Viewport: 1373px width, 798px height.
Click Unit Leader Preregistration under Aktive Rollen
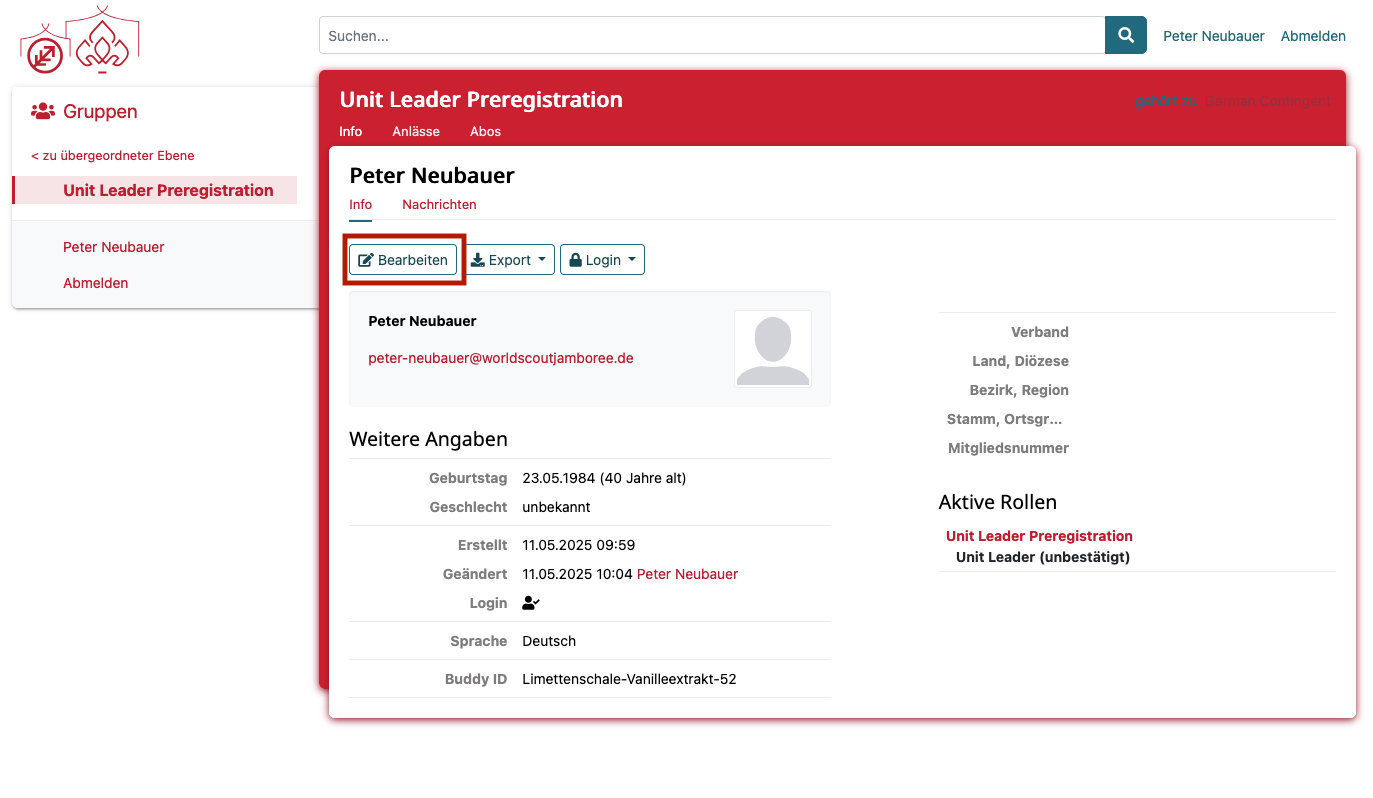pyautogui.click(x=1039, y=536)
